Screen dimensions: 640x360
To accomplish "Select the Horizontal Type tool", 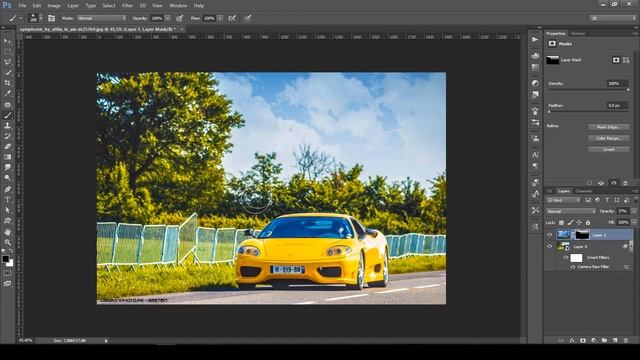I will 7,200.
